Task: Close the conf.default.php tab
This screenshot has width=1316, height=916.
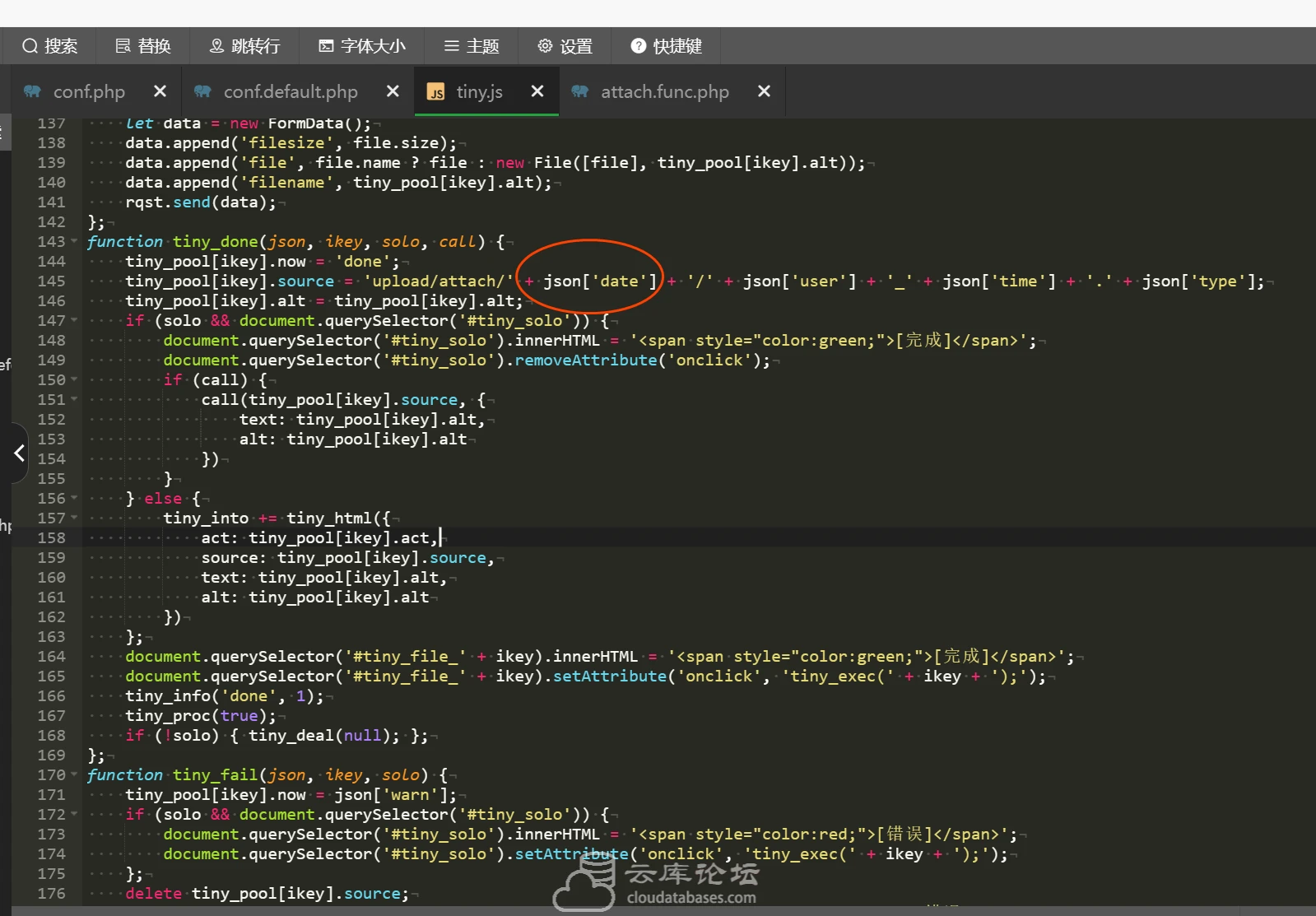Action: click(393, 91)
